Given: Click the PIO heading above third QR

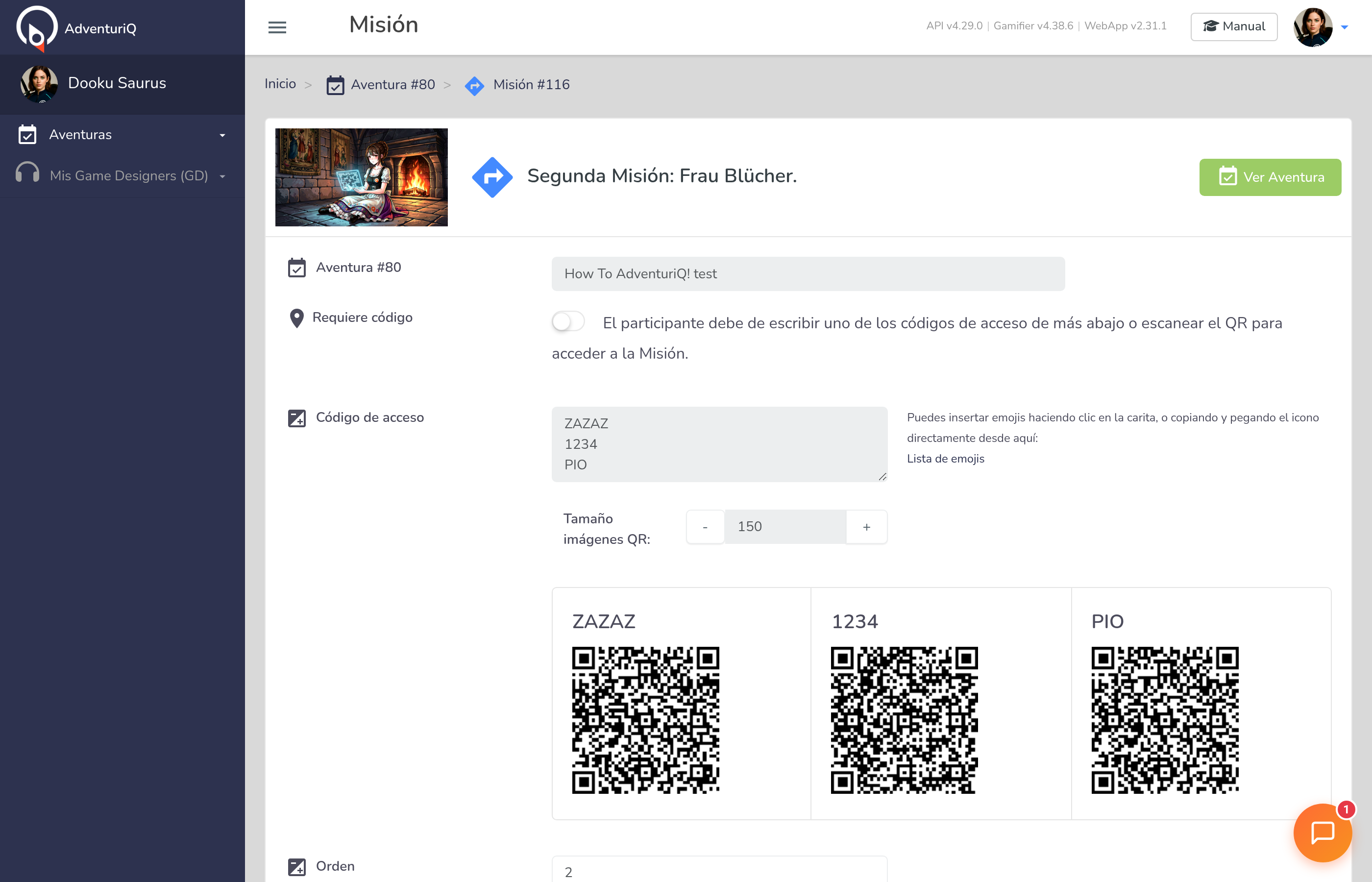Looking at the screenshot, I should [x=1107, y=622].
